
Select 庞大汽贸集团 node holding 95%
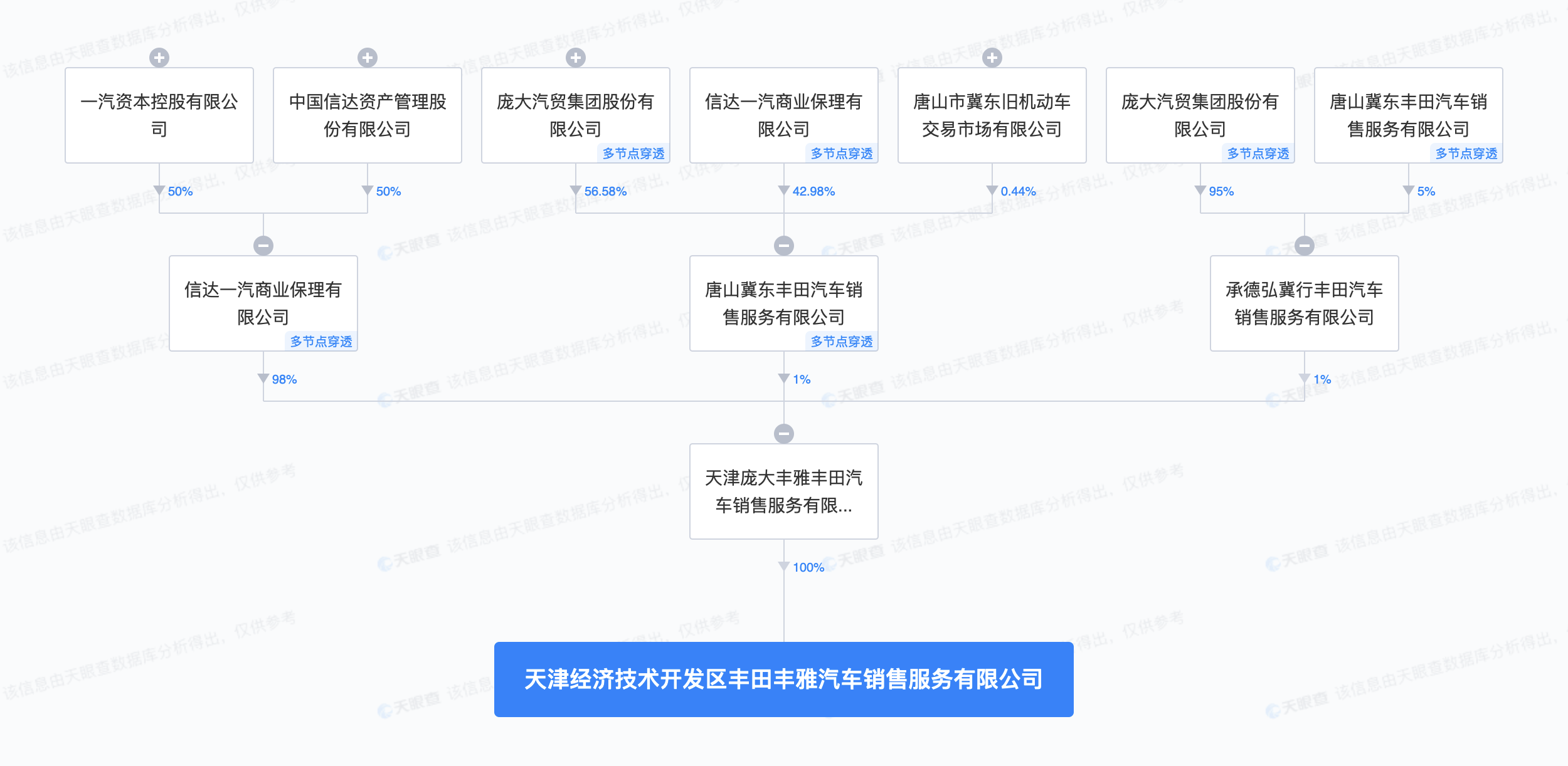click(1200, 115)
